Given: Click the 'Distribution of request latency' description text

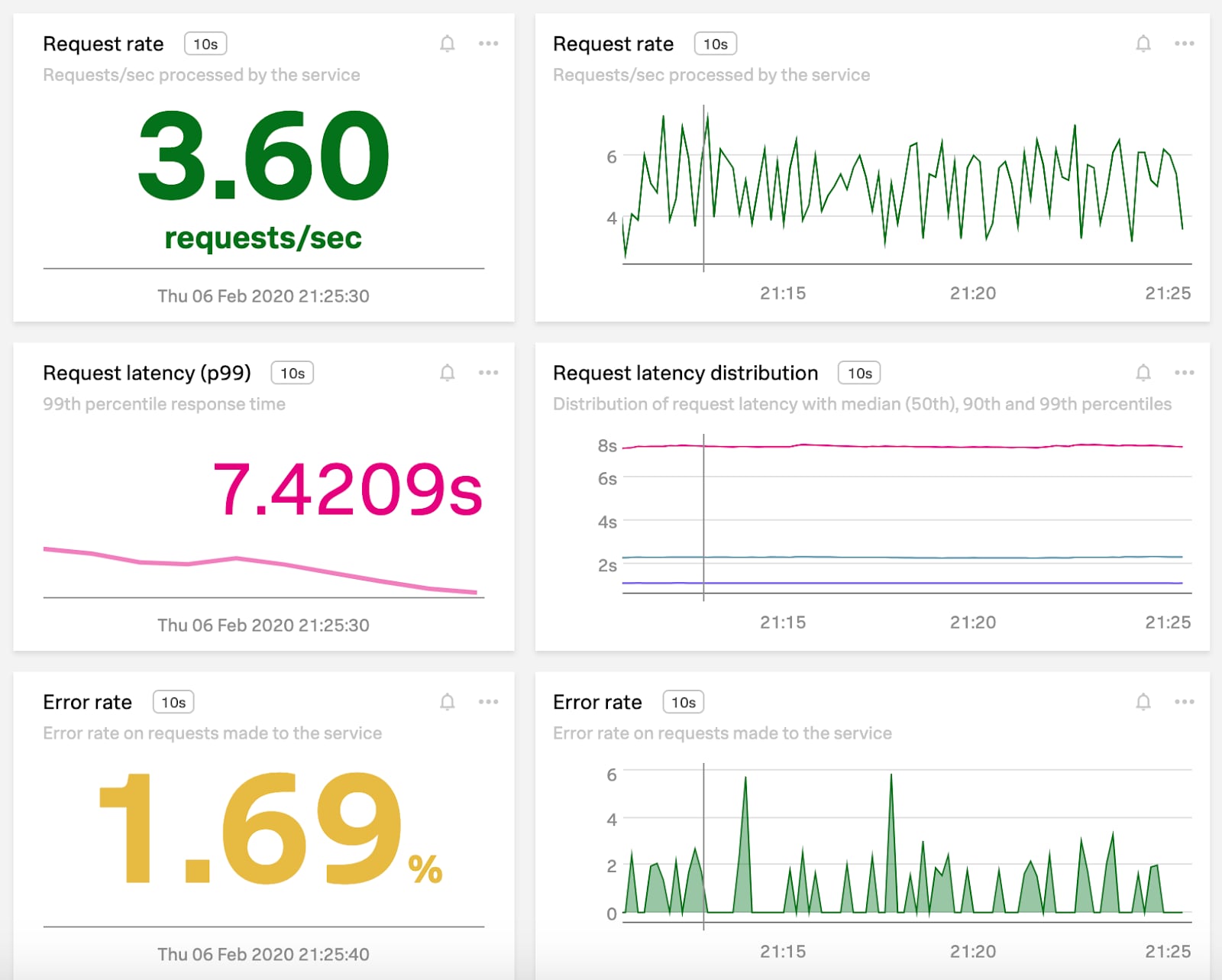Looking at the screenshot, I should pos(862,404).
